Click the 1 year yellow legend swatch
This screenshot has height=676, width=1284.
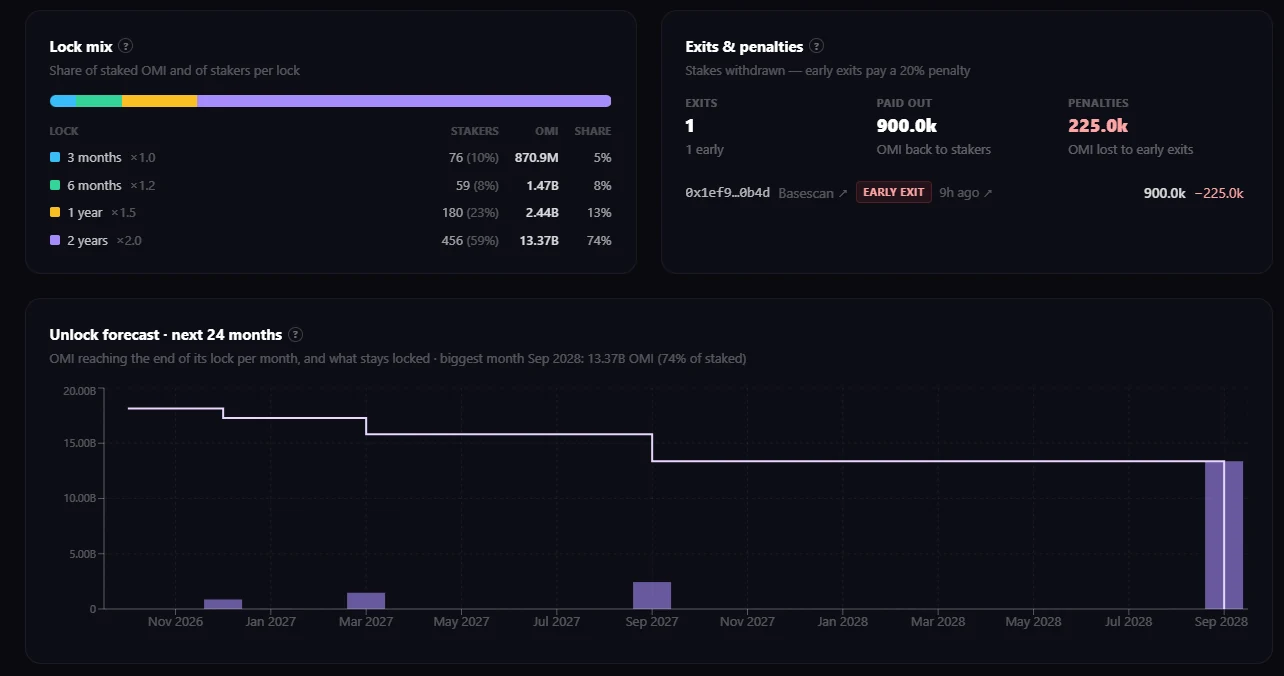coord(55,213)
